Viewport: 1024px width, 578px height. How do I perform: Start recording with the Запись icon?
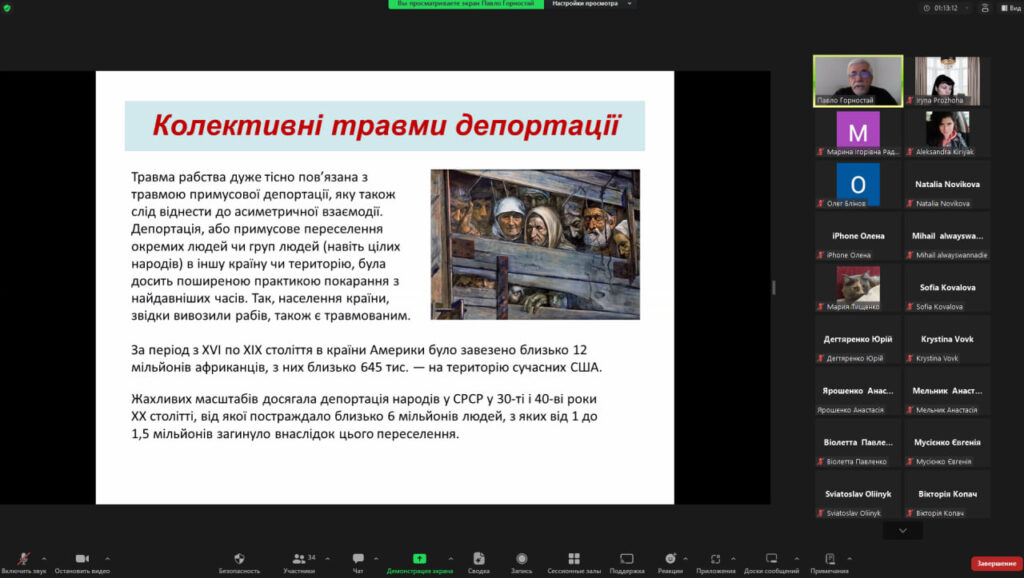(x=521, y=559)
